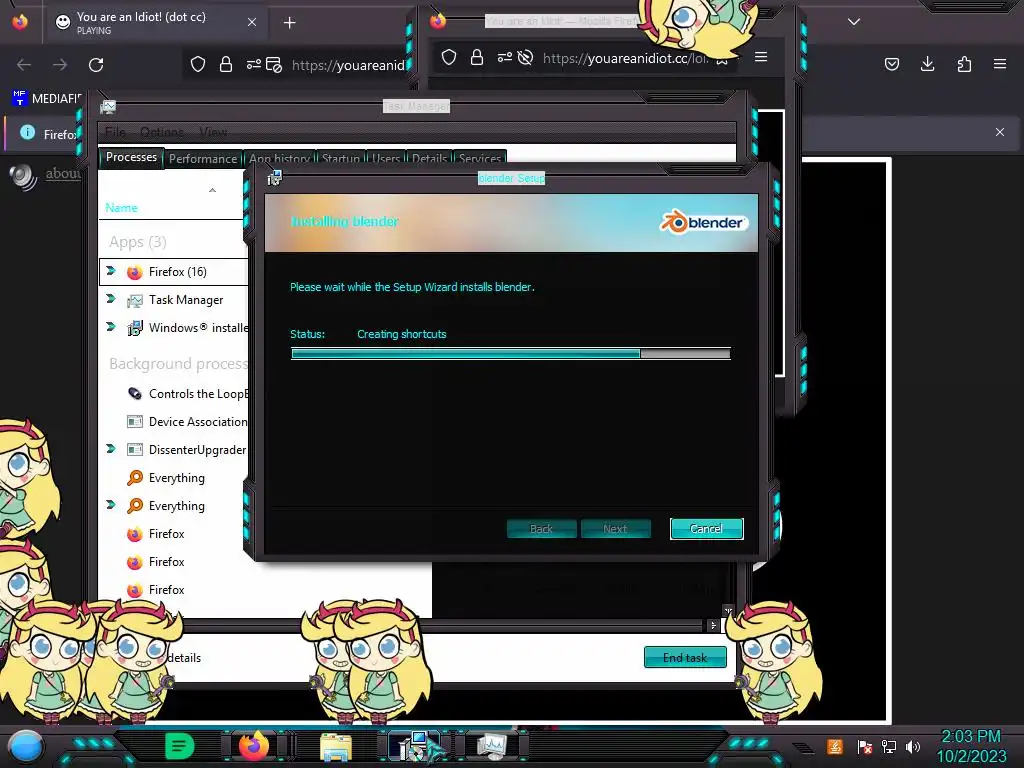Screen dimensions: 1024x768
Task: Open Task Manager Options menu
Action: [162, 133]
